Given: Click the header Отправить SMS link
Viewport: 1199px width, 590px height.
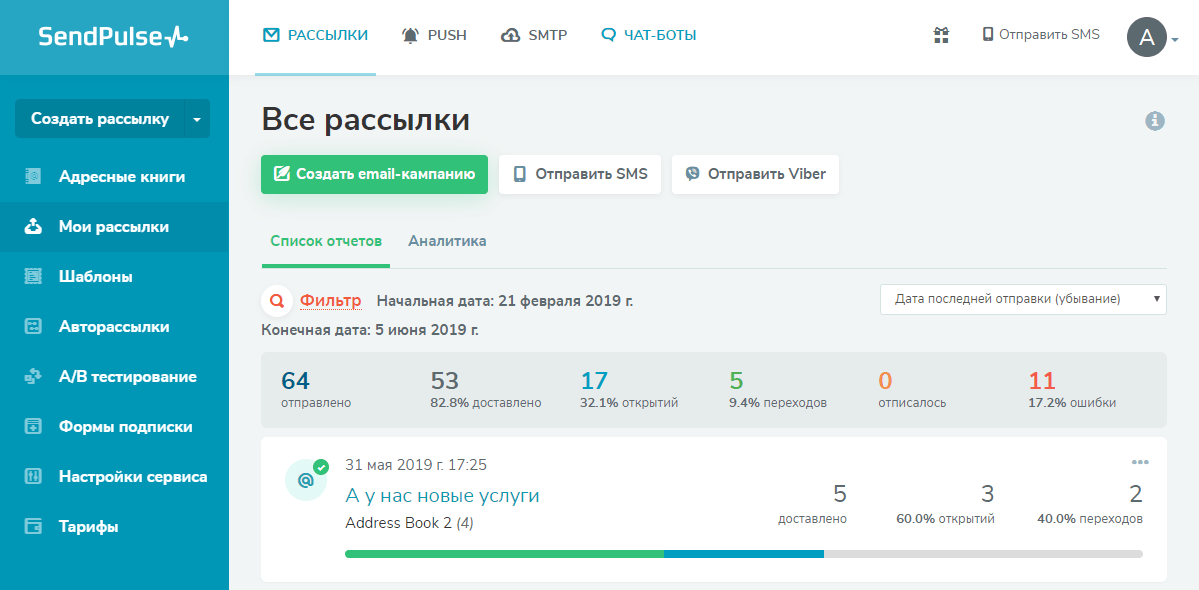Looking at the screenshot, I should (x=1041, y=34).
